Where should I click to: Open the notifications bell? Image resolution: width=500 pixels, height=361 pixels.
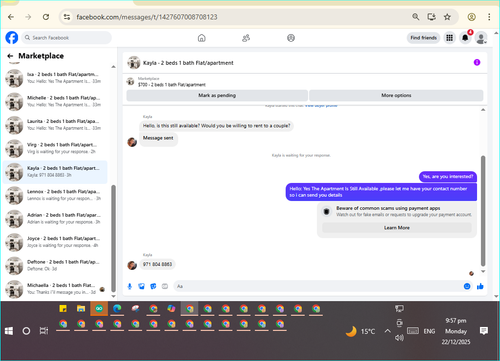465,38
